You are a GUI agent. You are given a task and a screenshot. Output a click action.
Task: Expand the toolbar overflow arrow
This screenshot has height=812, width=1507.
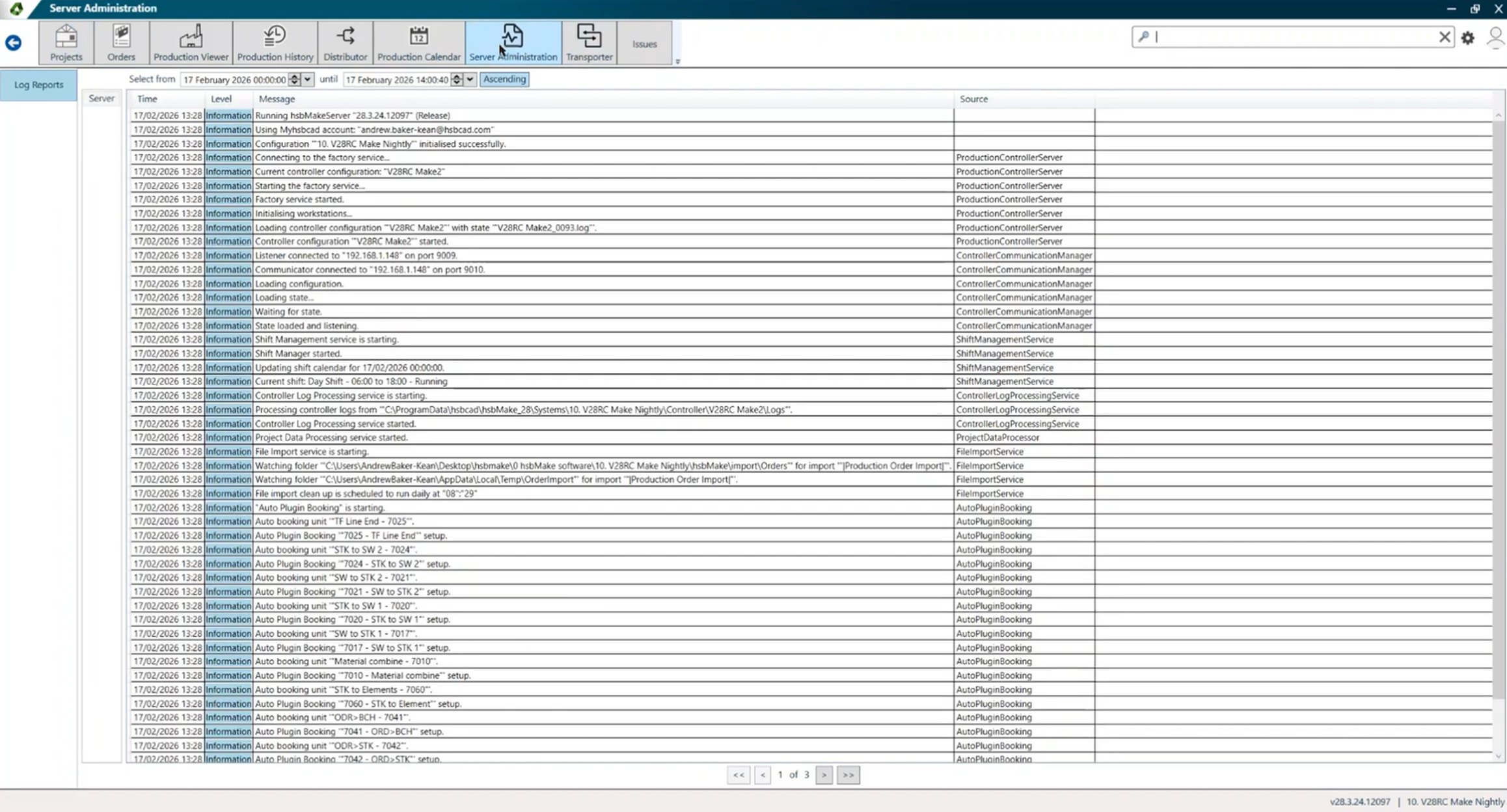point(677,61)
